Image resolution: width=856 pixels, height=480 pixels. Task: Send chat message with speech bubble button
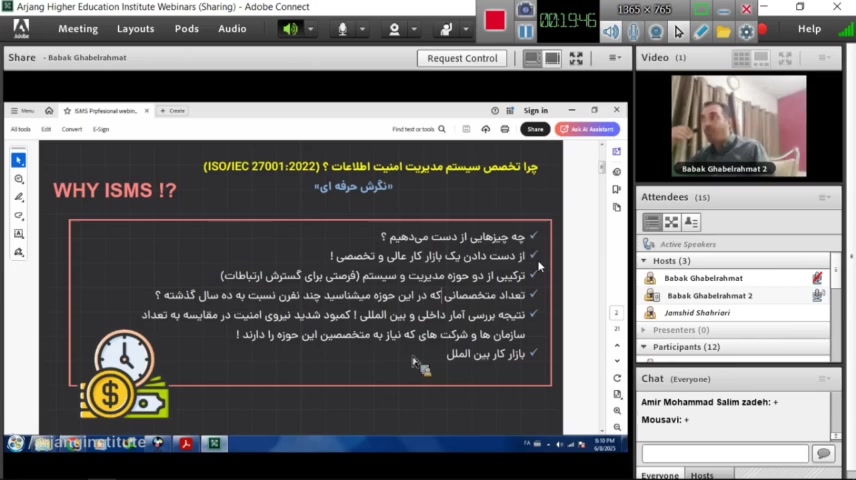click(x=823, y=454)
